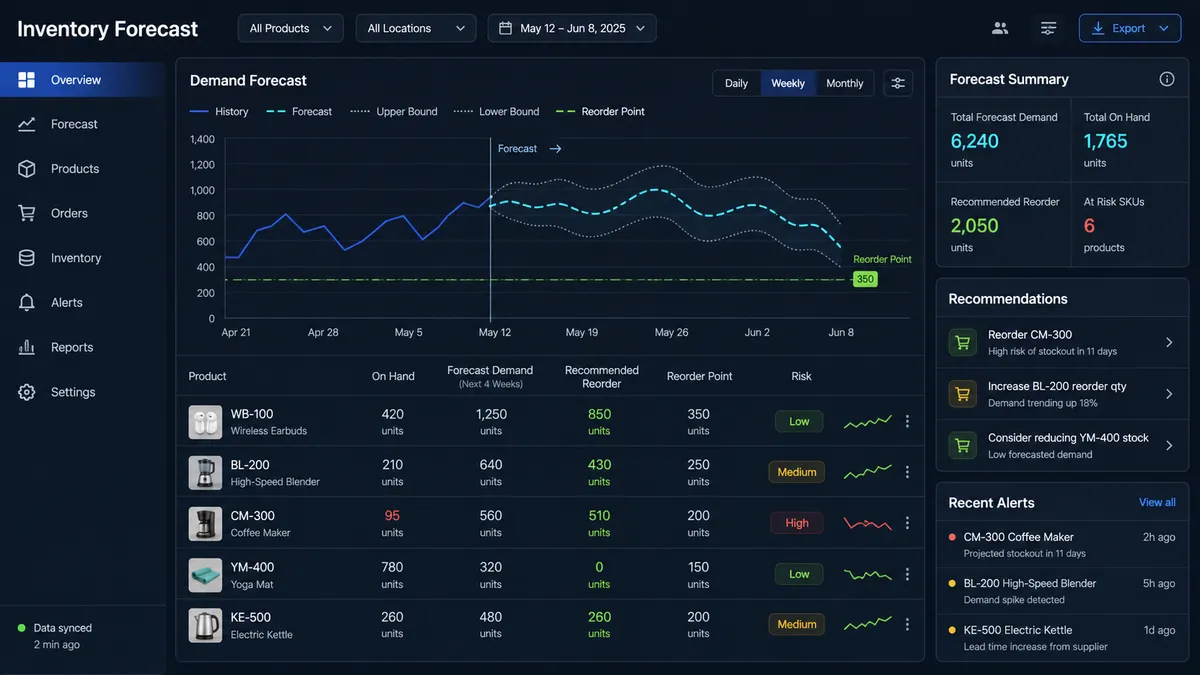Click the Forecast Summary info icon
1200x675 pixels.
click(1166, 79)
